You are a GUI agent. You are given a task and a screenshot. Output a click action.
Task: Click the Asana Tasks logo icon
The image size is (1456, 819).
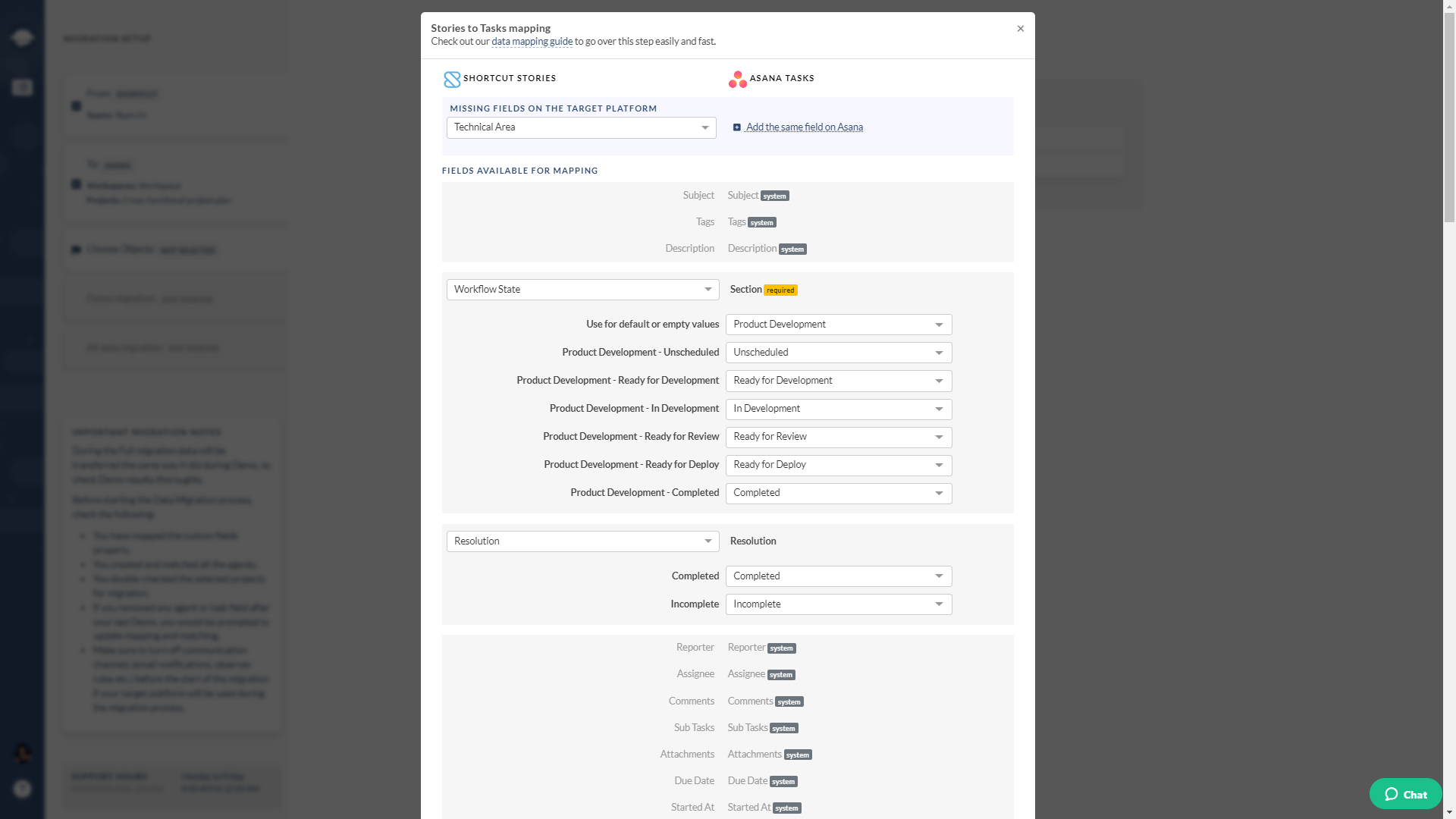click(x=738, y=79)
